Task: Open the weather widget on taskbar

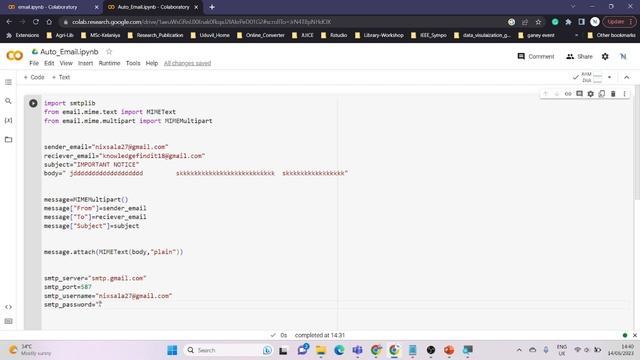Action: 31,350
